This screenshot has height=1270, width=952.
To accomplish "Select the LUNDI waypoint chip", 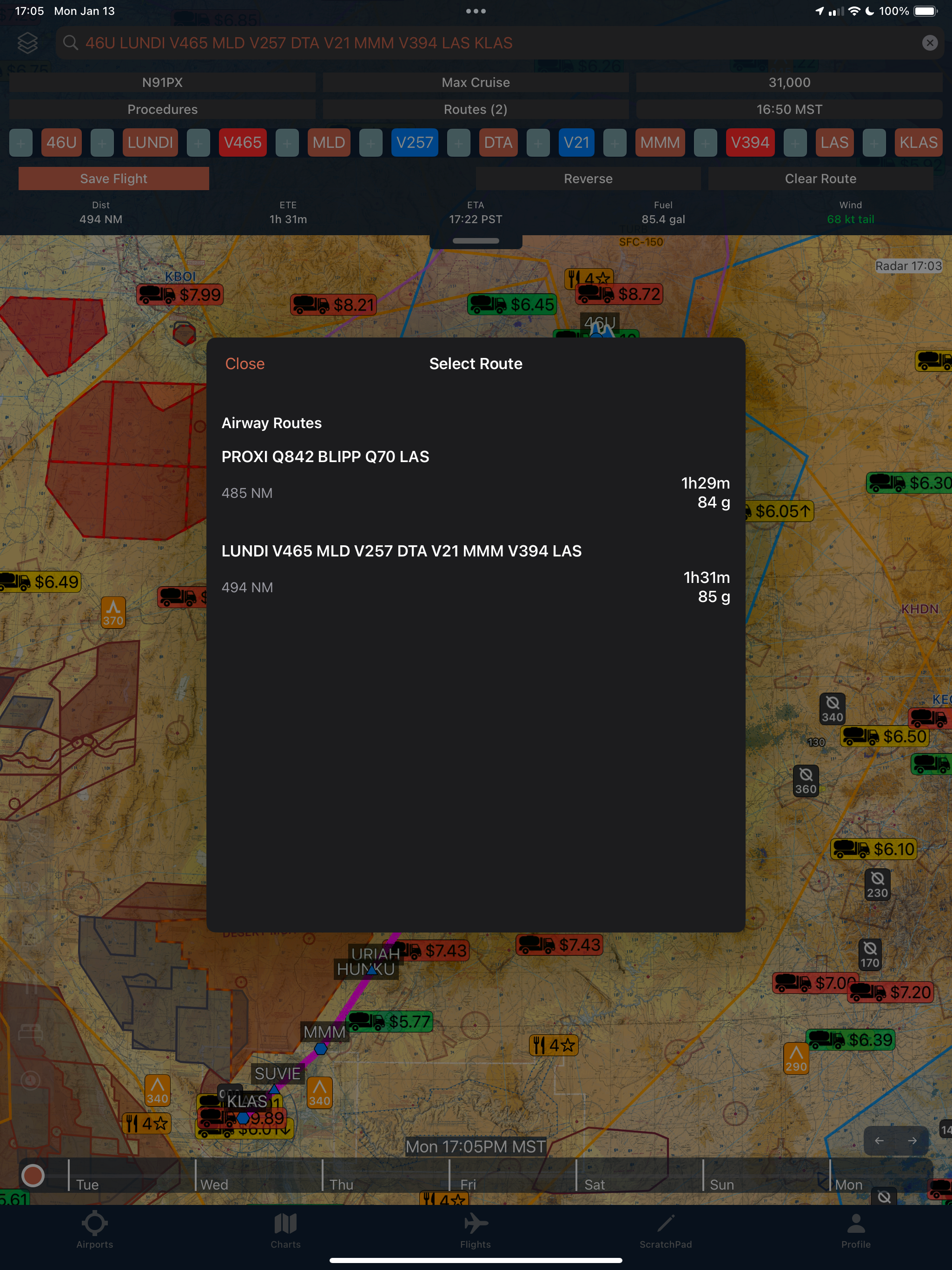I will tap(151, 142).
